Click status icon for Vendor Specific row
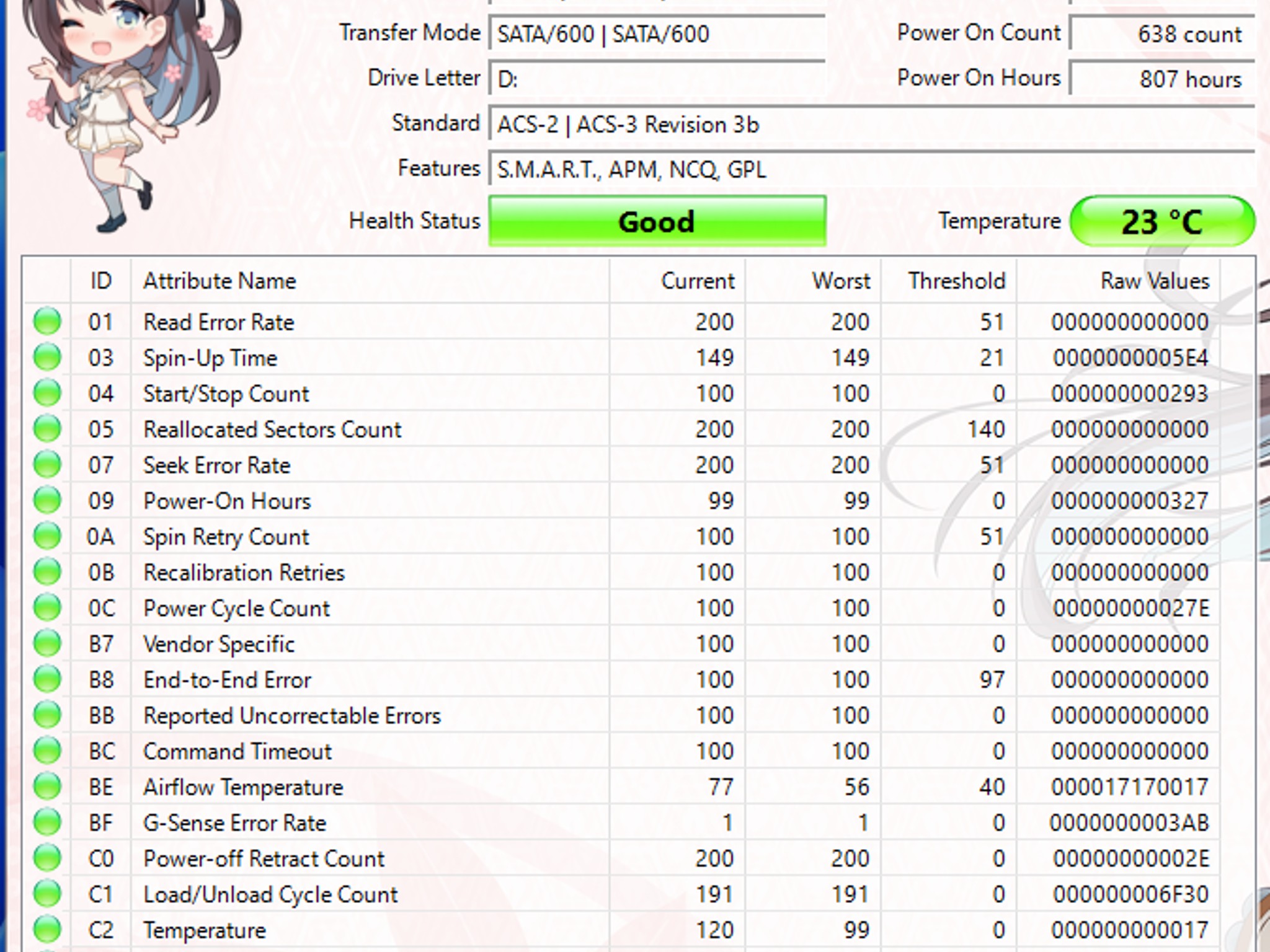 [x=47, y=643]
